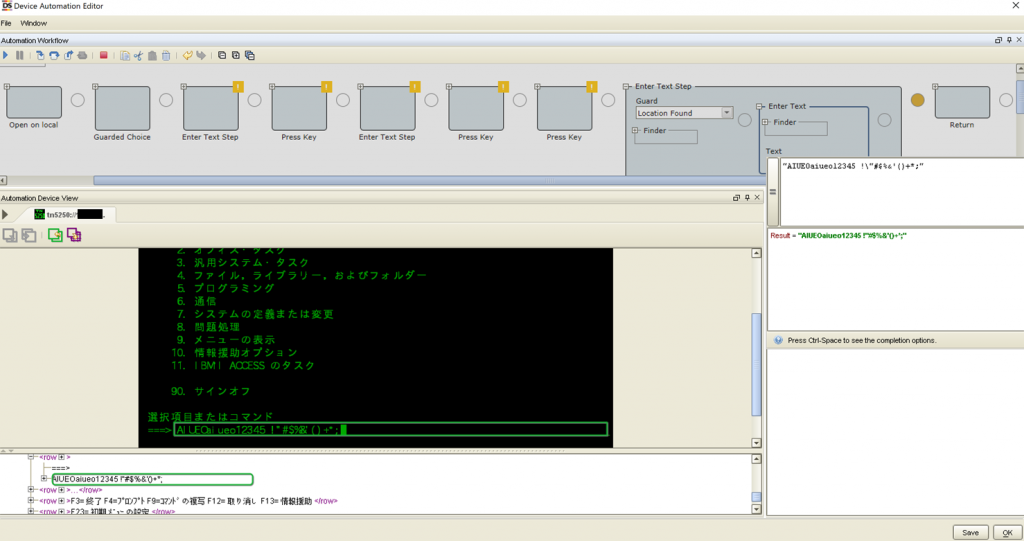The image size is (1024, 541).
Task: Click the Save button
Action: (x=970, y=532)
